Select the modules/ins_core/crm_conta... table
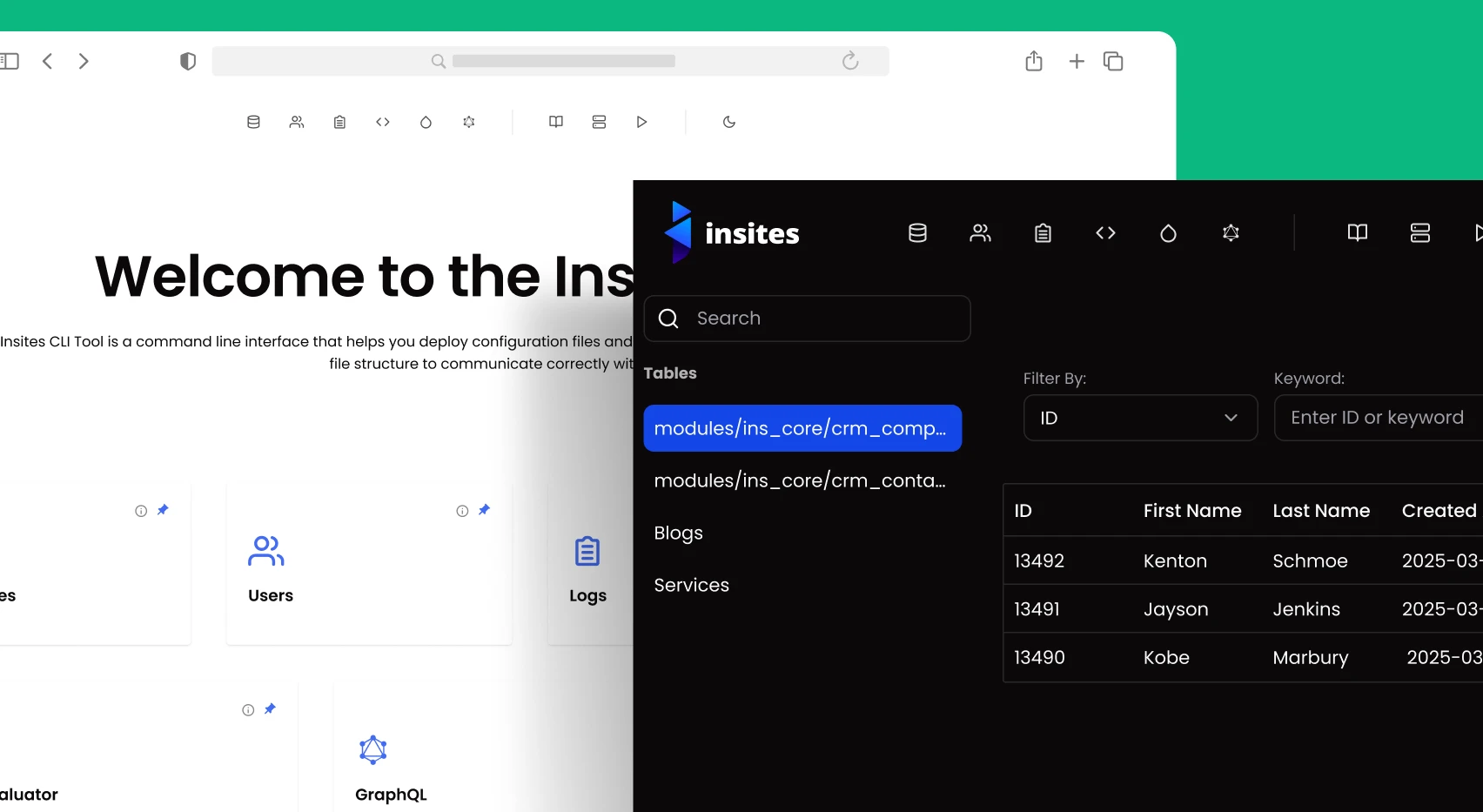This screenshot has height=812, width=1483. coord(800,480)
